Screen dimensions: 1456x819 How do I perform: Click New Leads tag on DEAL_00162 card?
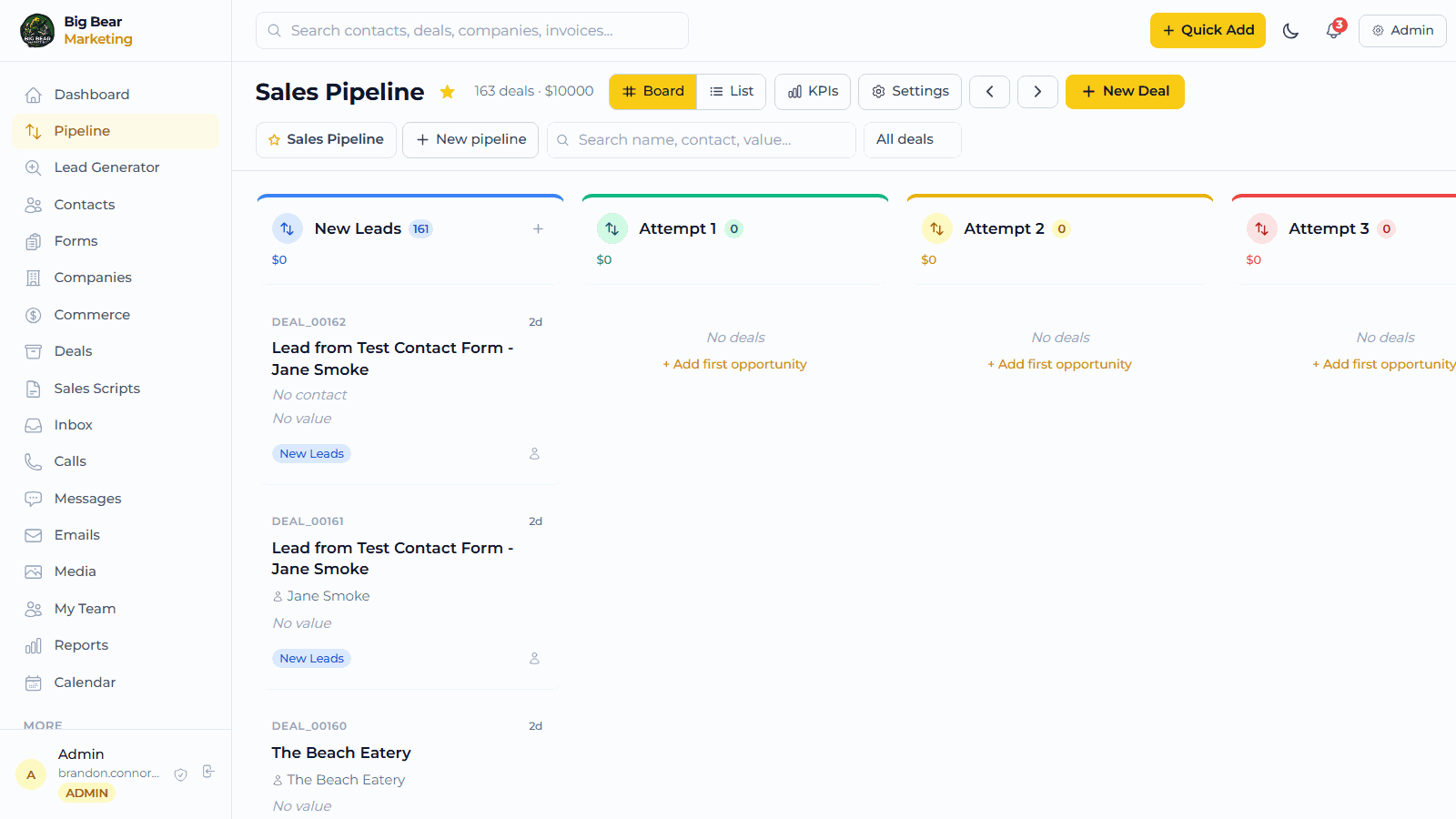pyautogui.click(x=311, y=454)
